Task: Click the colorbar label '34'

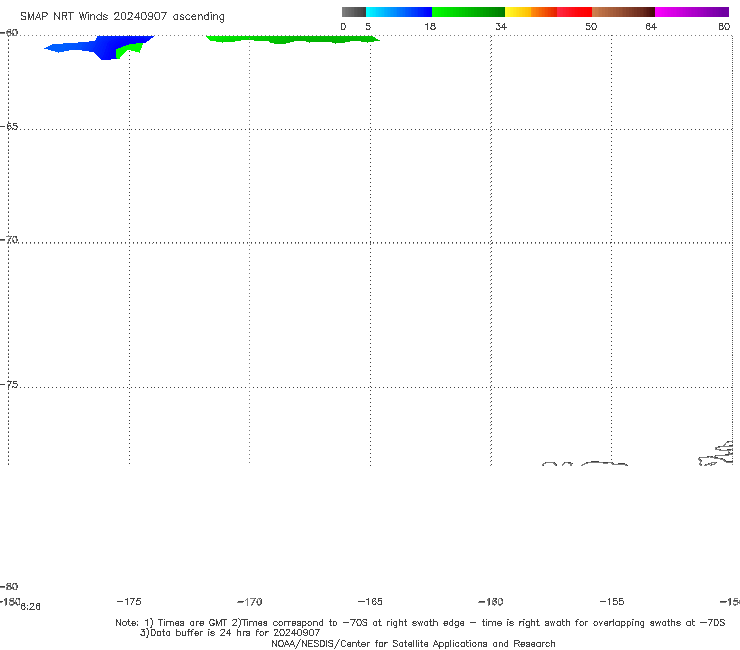Action: (x=501, y=26)
